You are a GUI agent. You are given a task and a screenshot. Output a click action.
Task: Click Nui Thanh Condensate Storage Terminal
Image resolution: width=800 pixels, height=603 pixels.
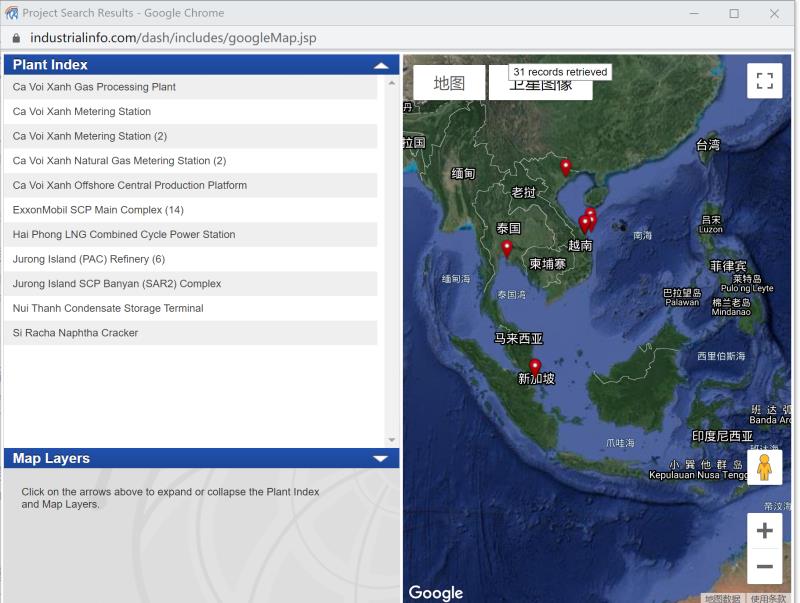coord(108,308)
